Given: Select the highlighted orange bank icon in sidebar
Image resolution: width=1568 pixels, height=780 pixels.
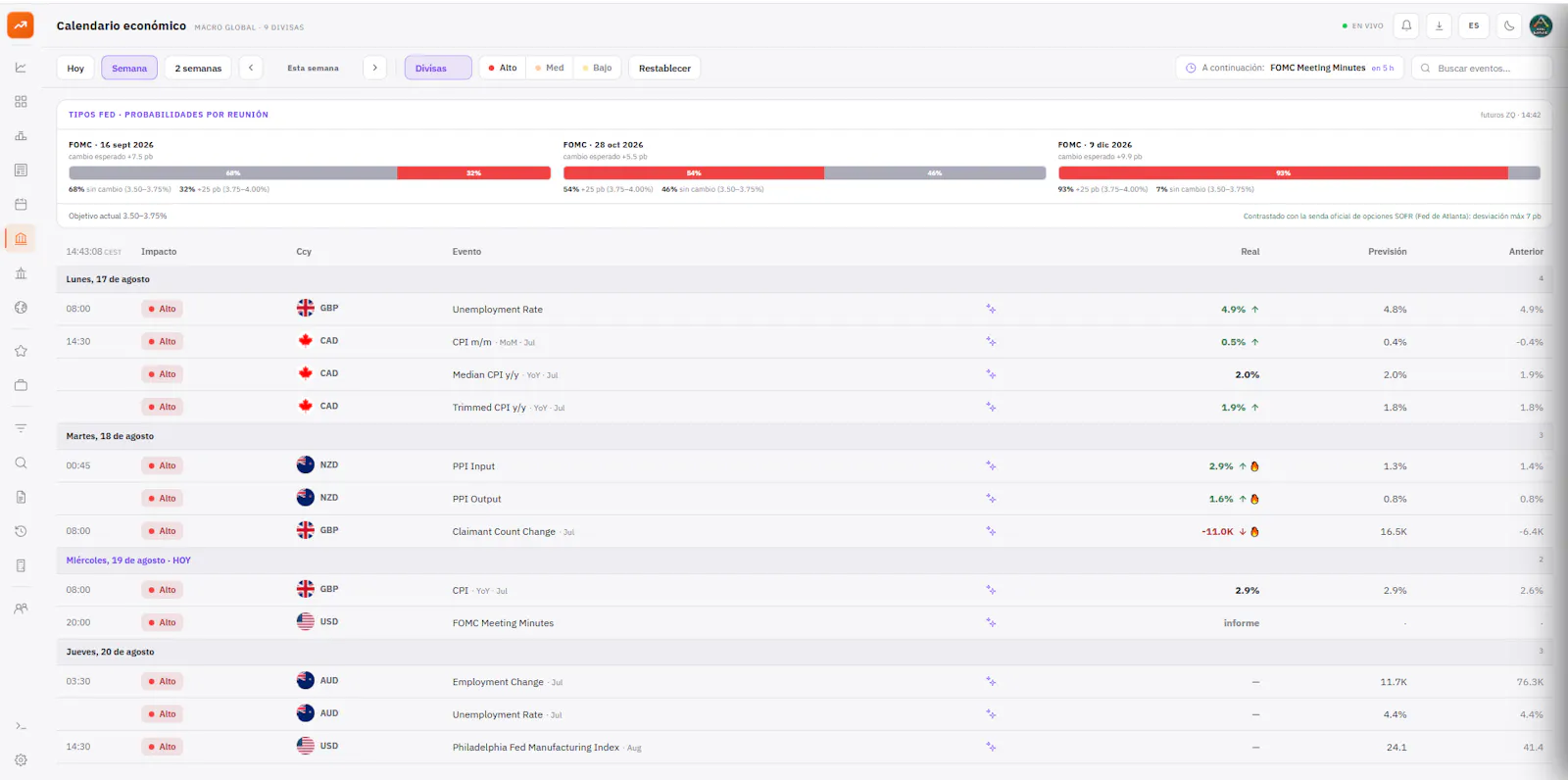Looking at the screenshot, I should click(21, 238).
